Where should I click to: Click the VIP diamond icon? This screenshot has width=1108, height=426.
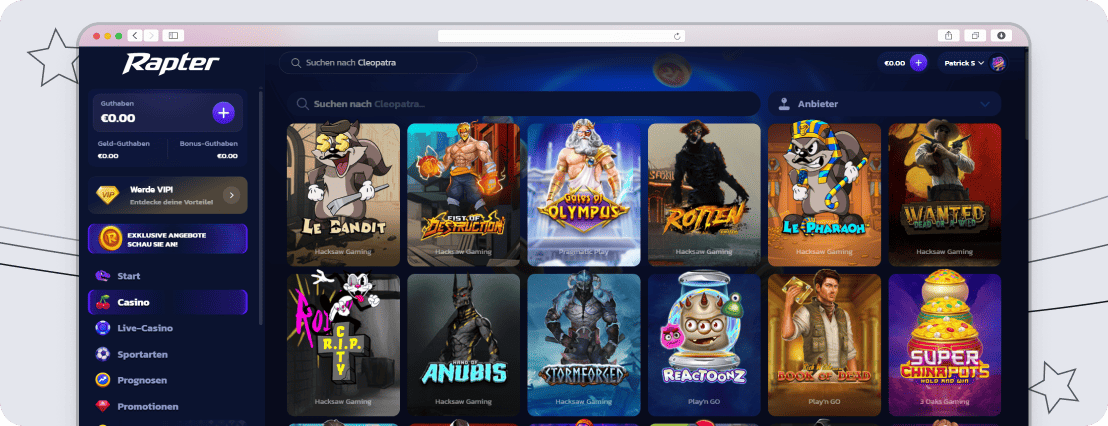coord(108,195)
